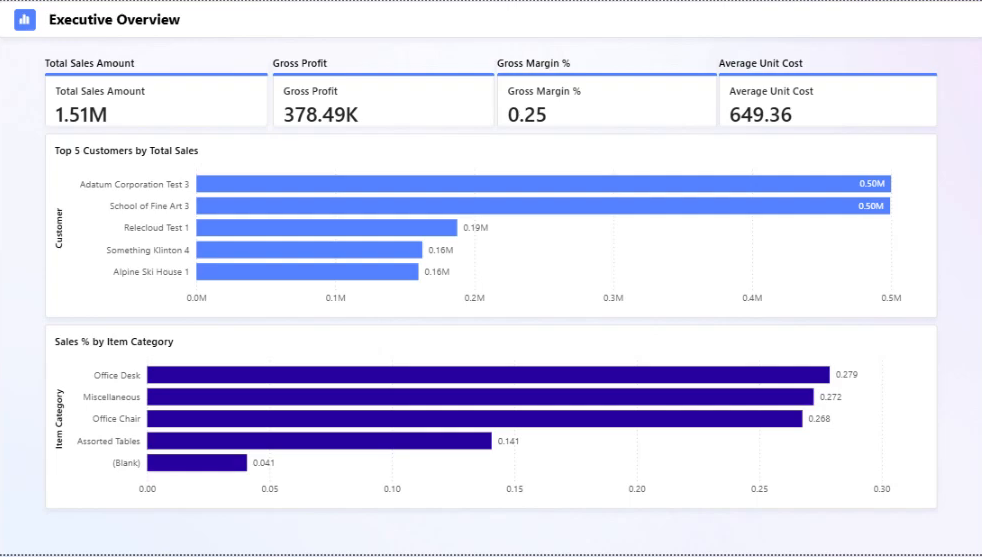The image size is (982, 557).
Task: Click the Executive Overview page title
Action: click(x=115, y=19)
